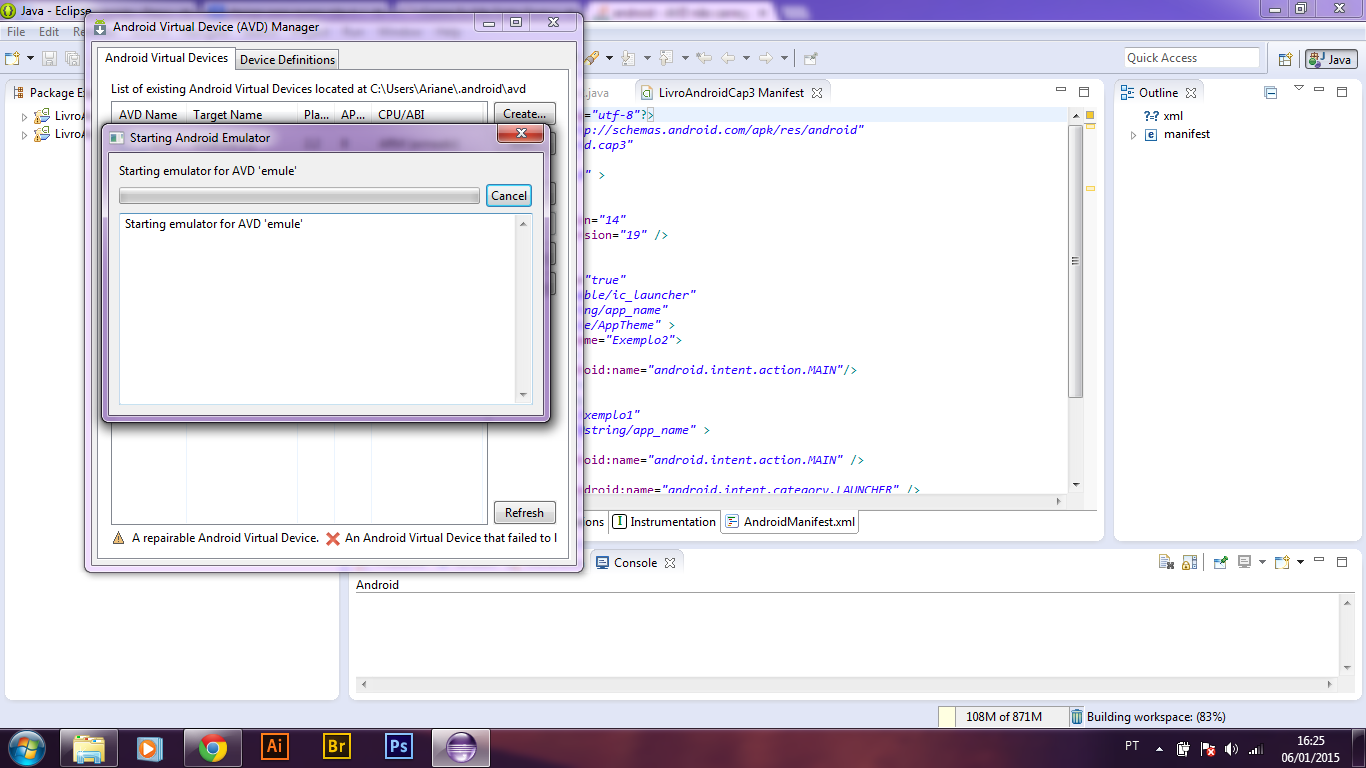Viewport: 1366px width, 768px height.
Task: Expand the manifest node in Outline
Action: (x=1133, y=135)
